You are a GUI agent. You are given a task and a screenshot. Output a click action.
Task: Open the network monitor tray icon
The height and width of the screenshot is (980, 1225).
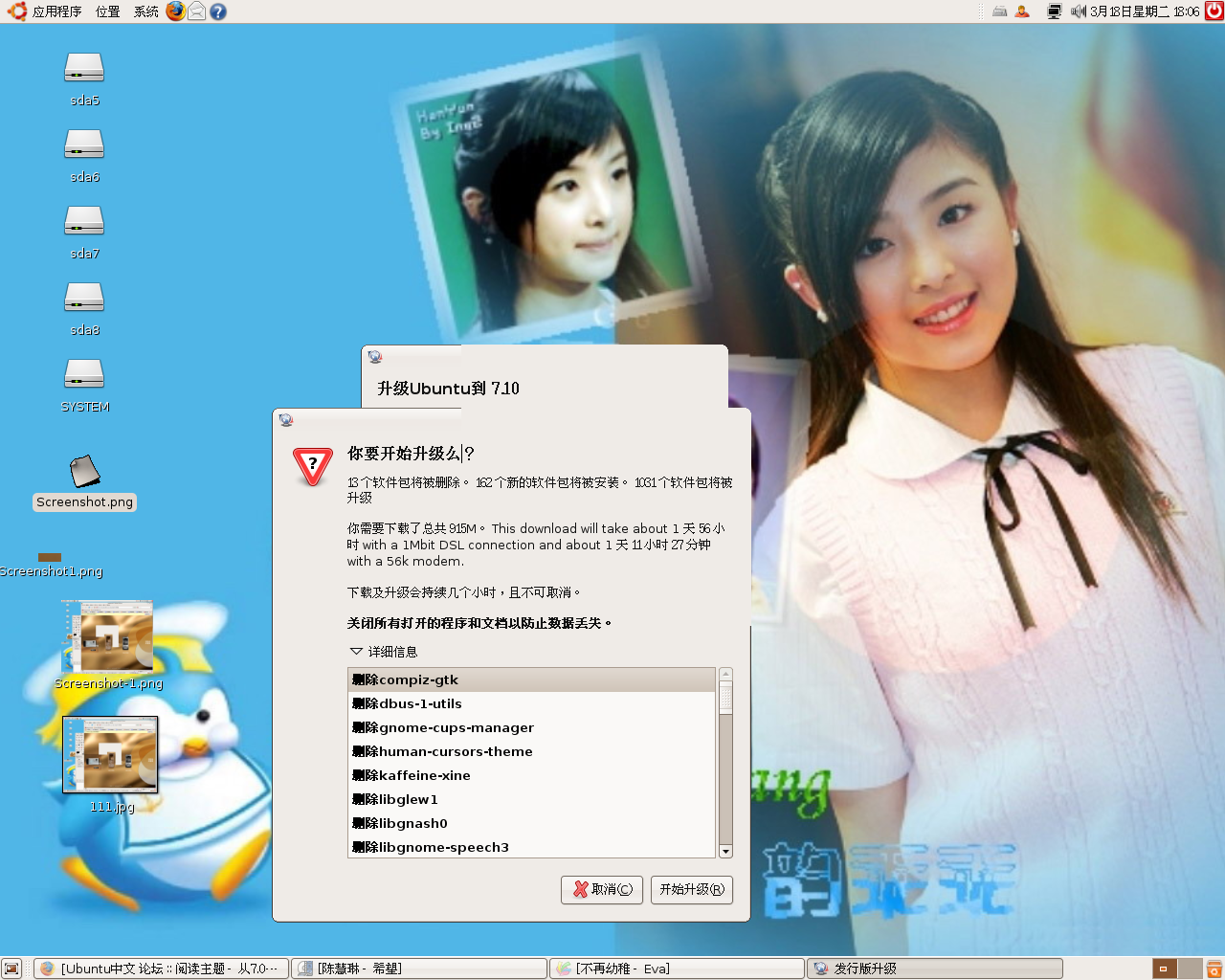[x=1054, y=11]
